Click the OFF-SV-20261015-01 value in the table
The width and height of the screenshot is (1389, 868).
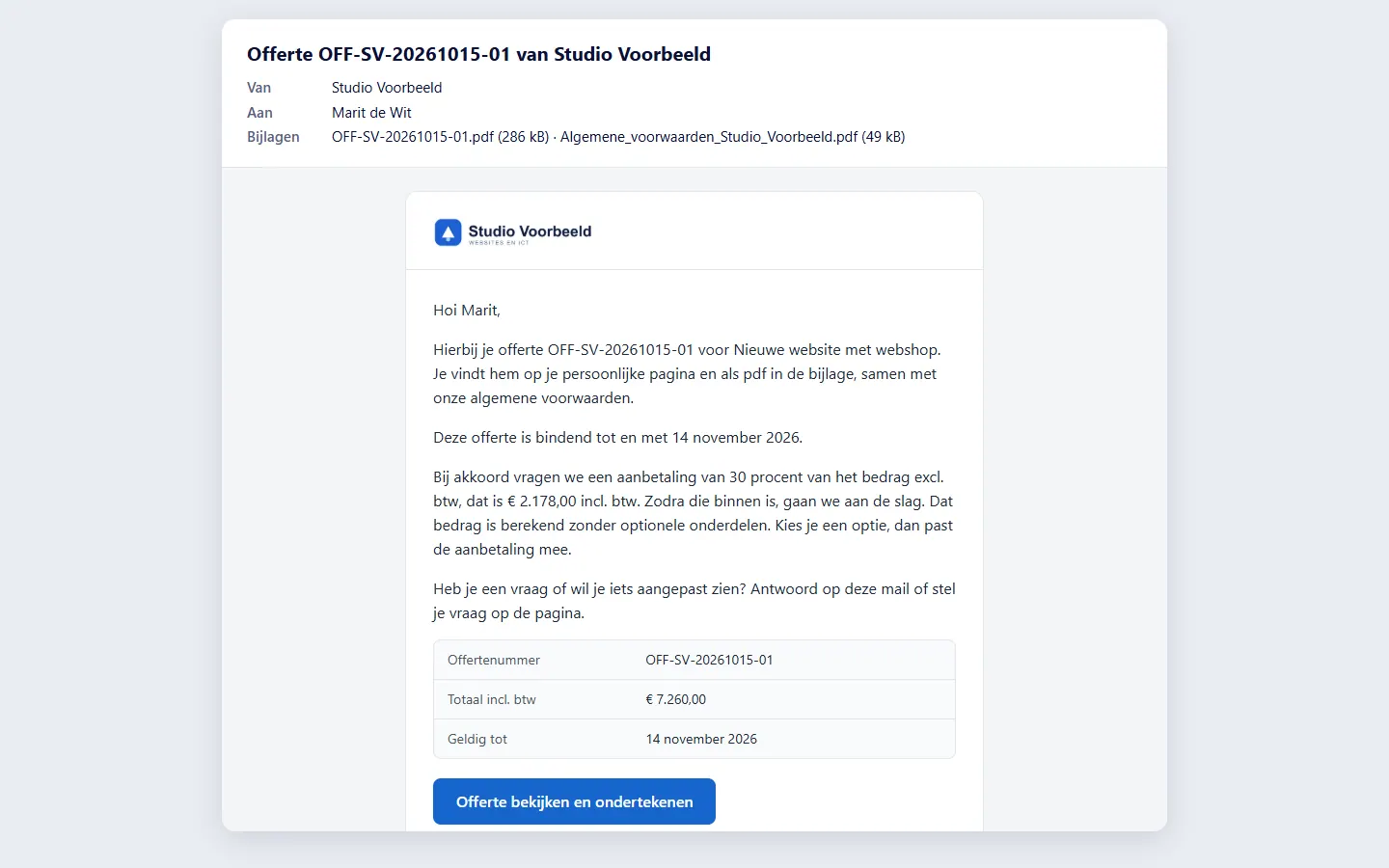[709, 661]
